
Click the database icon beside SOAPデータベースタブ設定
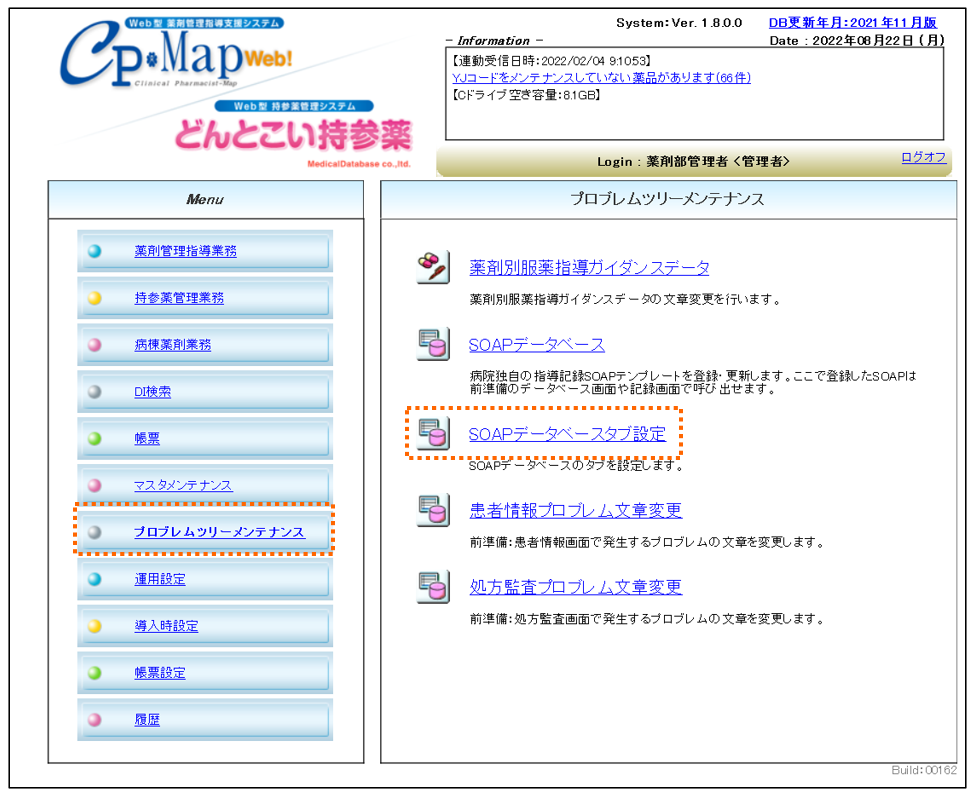pos(433,434)
